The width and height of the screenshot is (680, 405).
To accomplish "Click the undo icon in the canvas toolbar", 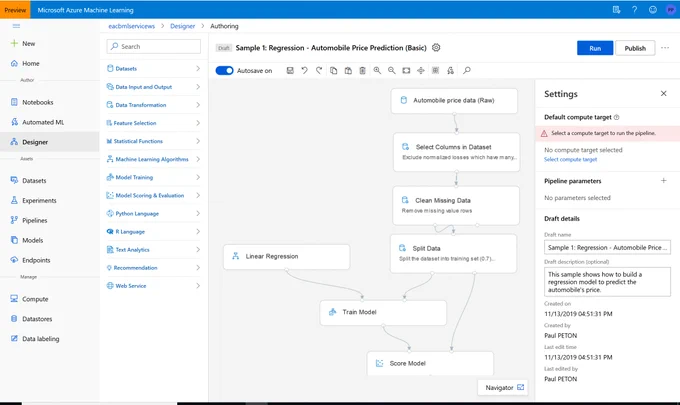I will 304,70.
